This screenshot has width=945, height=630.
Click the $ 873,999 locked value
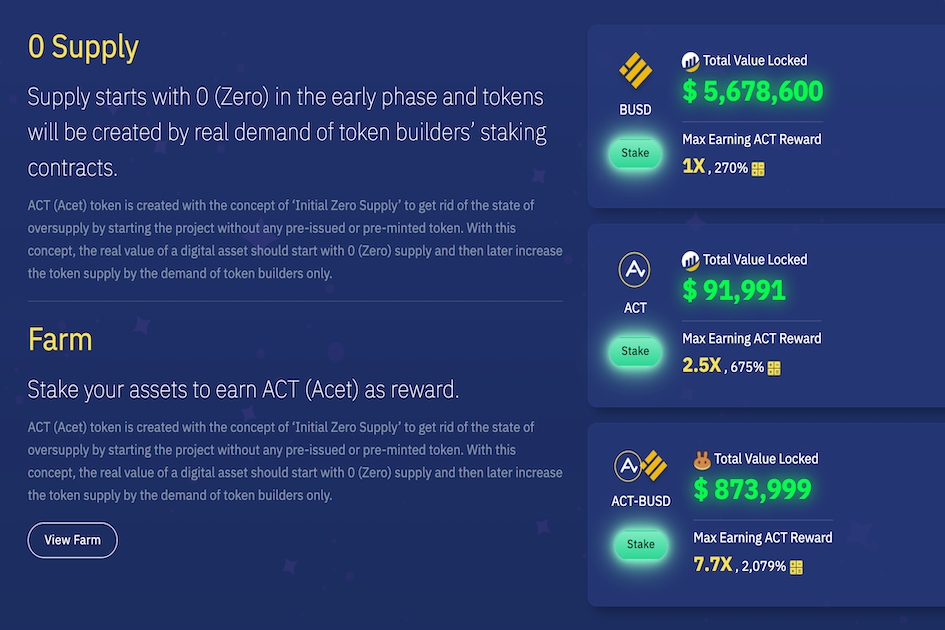coord(752,489)
